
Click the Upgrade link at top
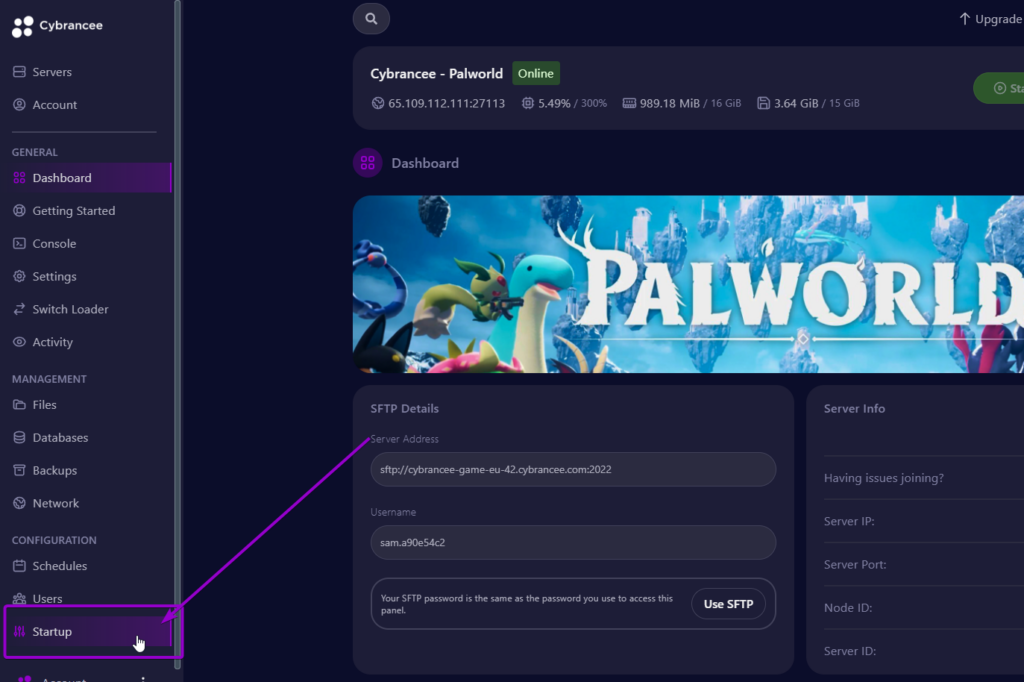(x=990, y=19)
